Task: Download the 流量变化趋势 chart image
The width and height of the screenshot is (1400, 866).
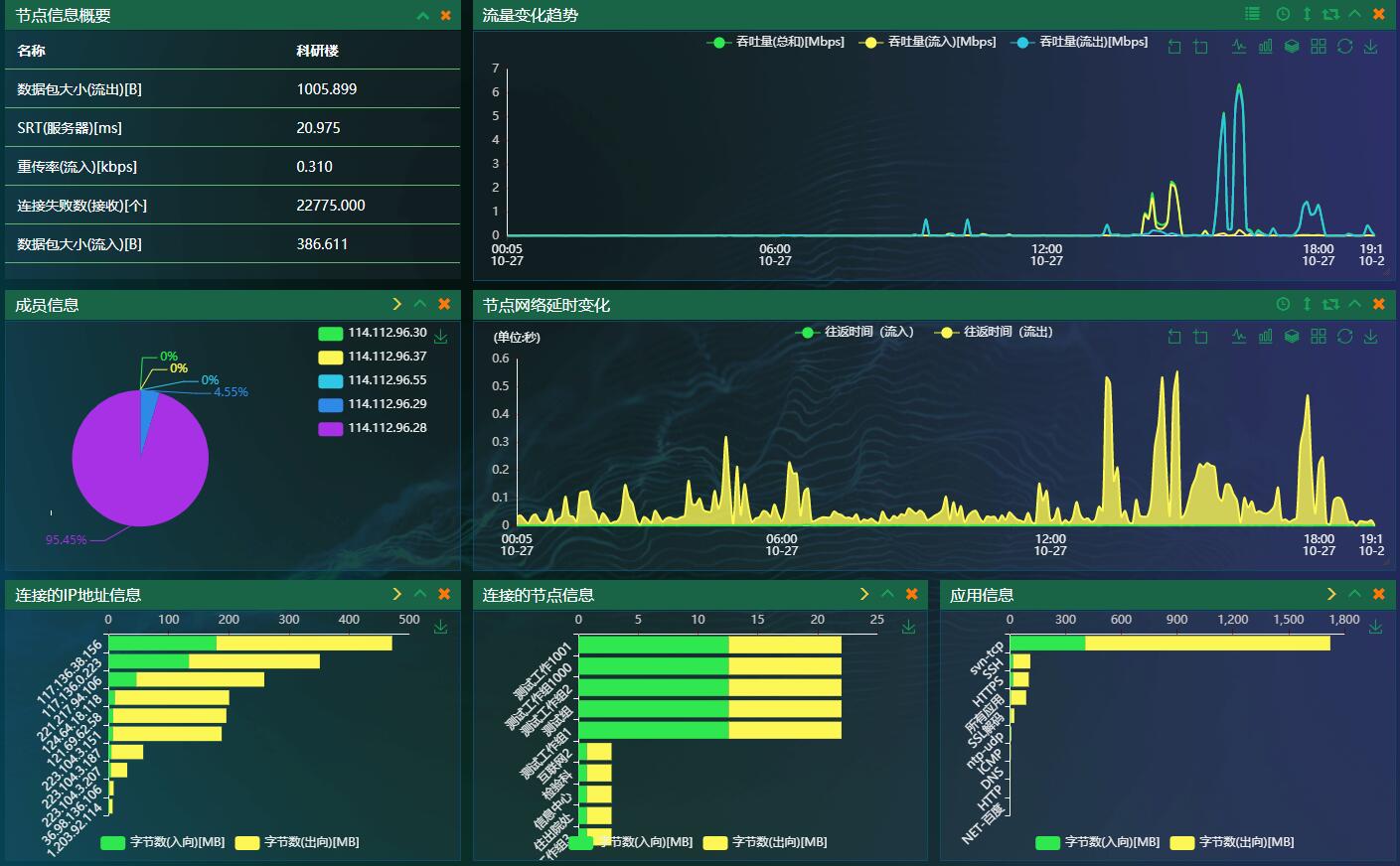Action: pyautogui.click(x=1371, y=47)
